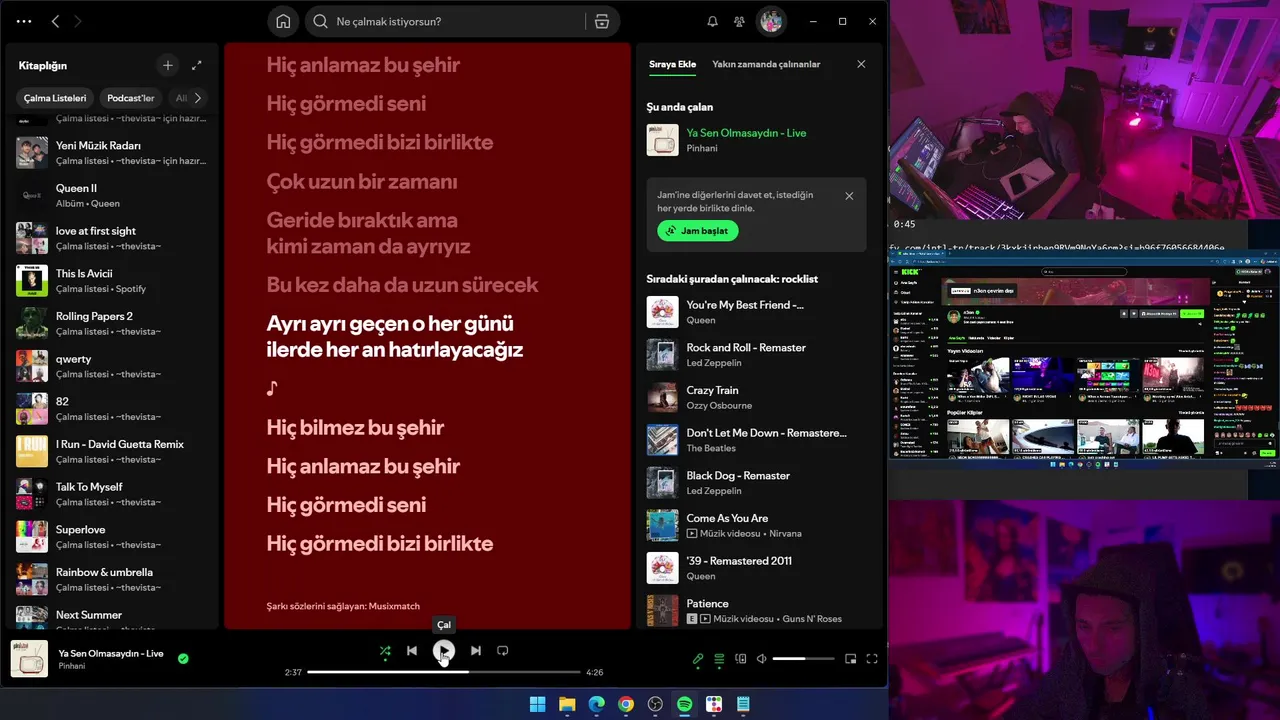Open File Explorer from the taskbar

pyautogui.click(x=567, y=704)
